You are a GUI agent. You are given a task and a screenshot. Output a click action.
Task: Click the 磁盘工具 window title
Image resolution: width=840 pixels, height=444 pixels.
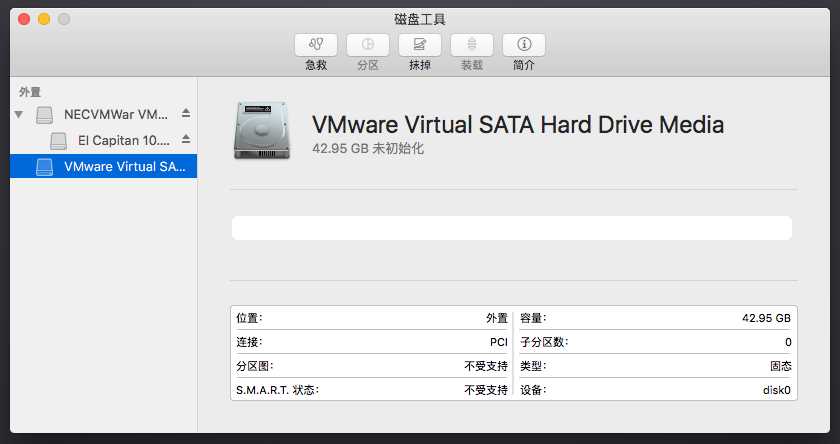420,20
